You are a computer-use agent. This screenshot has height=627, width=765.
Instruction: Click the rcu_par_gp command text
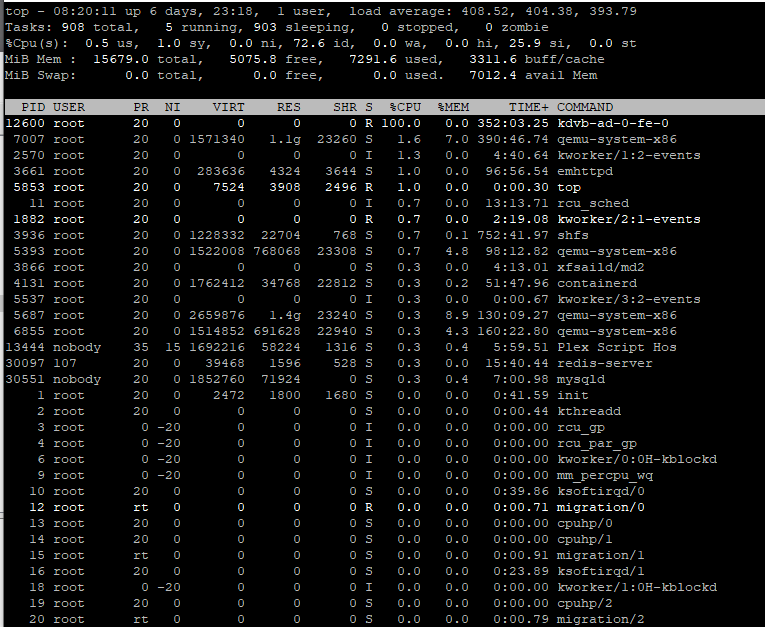597,444
